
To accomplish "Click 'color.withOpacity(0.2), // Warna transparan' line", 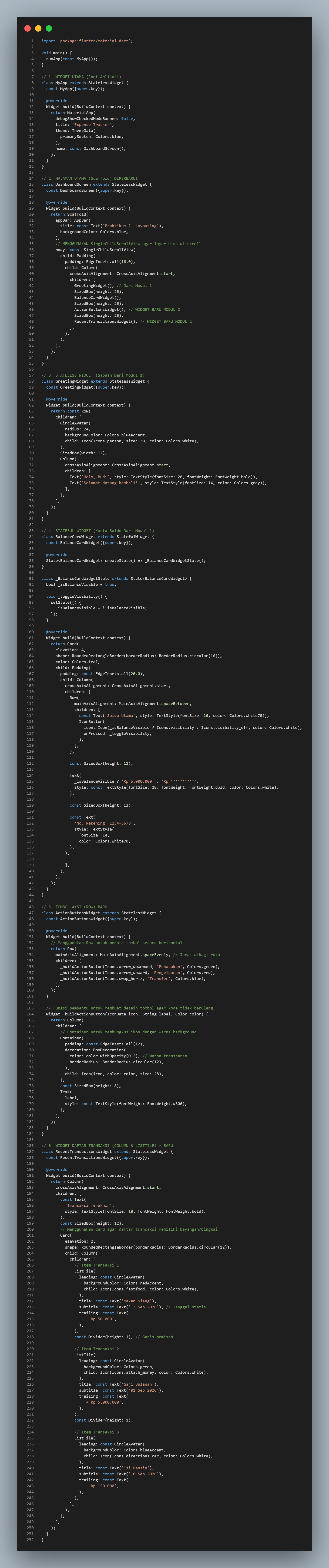I will point(128,1056).
